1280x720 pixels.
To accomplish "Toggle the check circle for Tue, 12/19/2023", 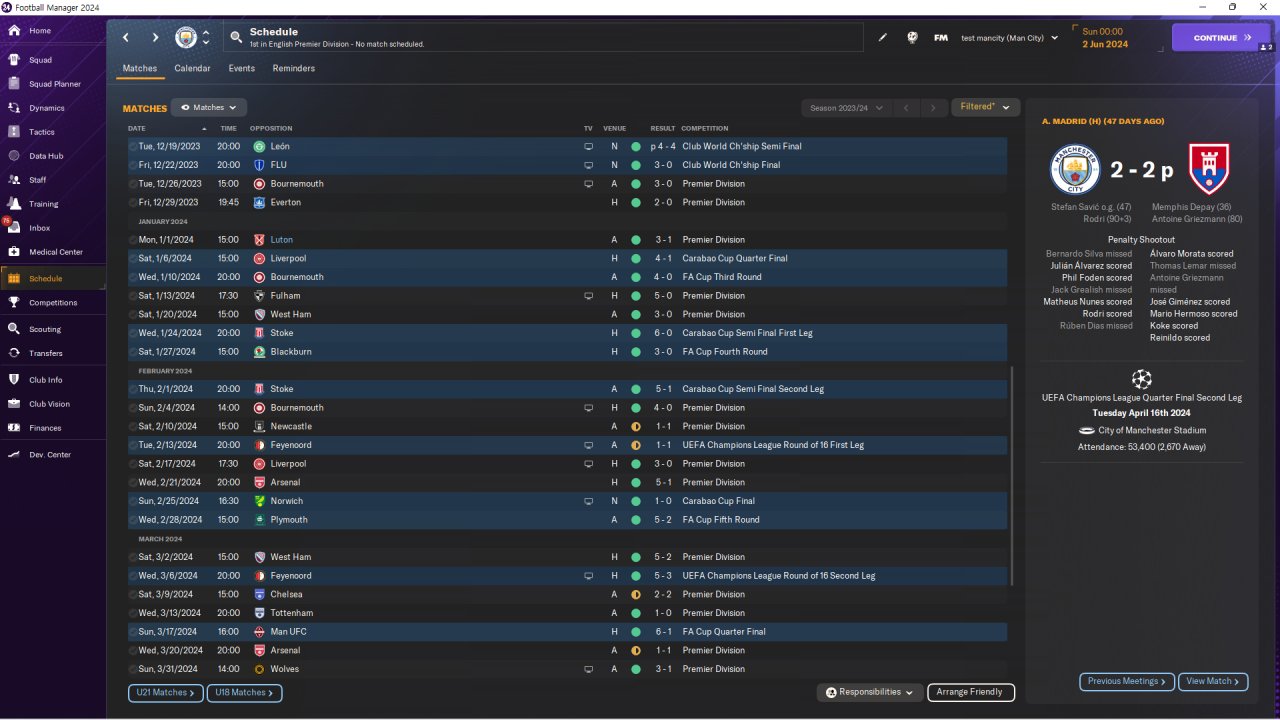I will [133, 146].
